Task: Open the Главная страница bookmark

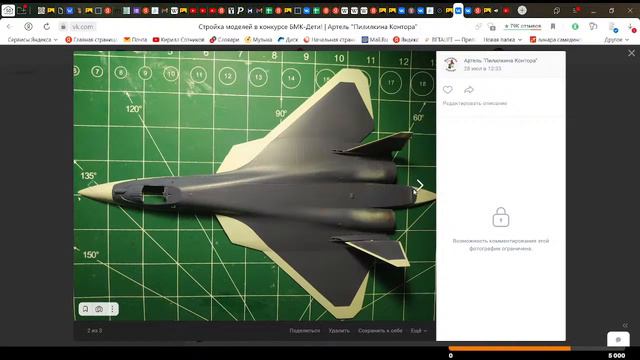Action: tap(91, 40)
